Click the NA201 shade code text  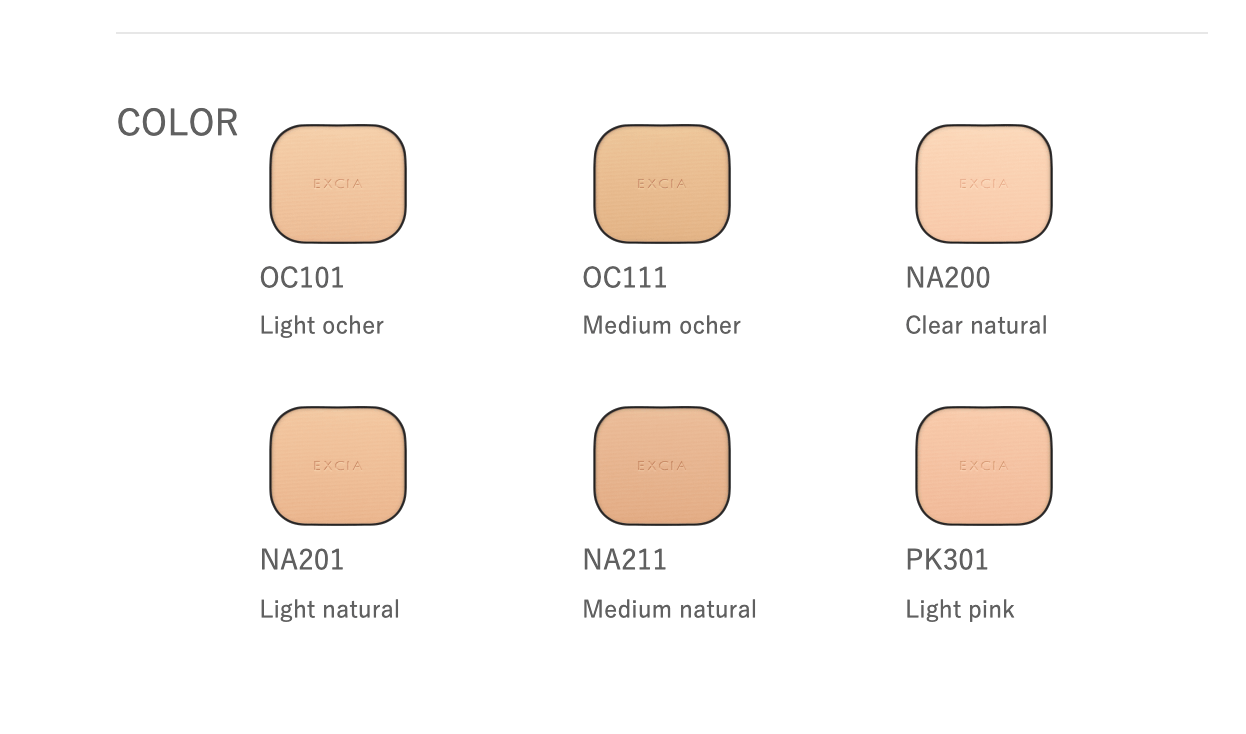click(x=302, y=561)
